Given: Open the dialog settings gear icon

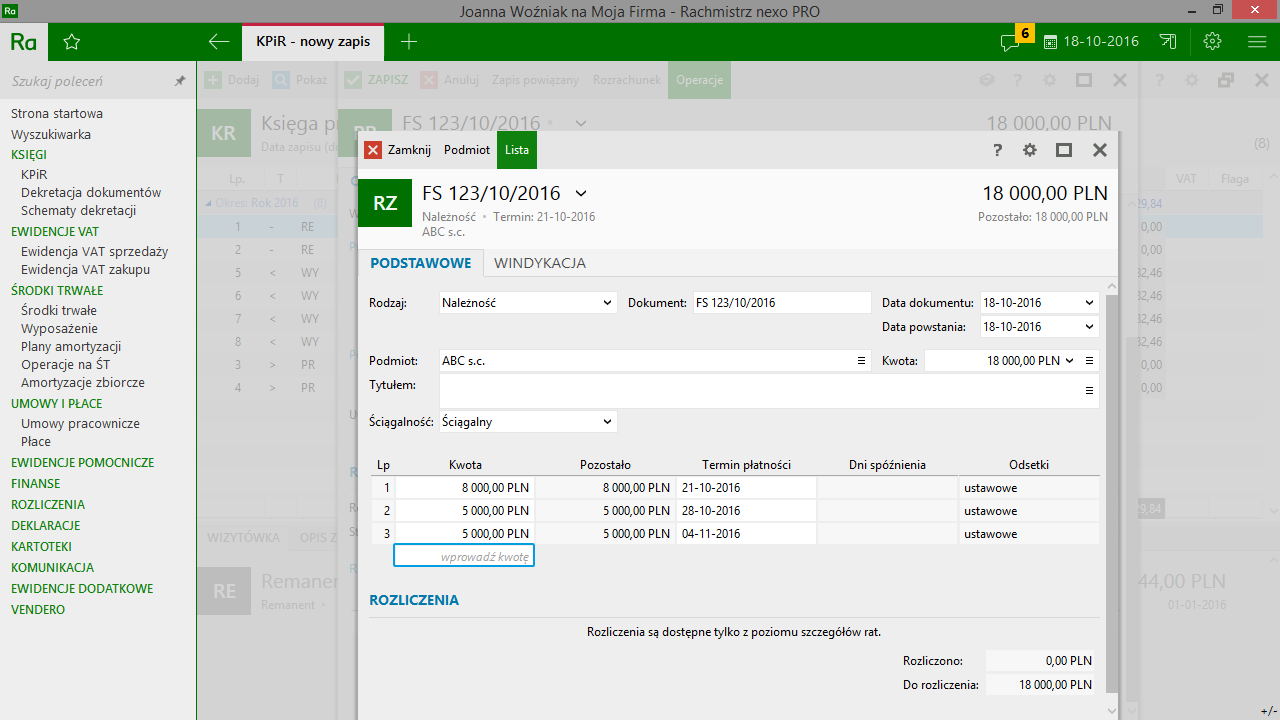Looking at the screenshot, I should click(1030, 150).
